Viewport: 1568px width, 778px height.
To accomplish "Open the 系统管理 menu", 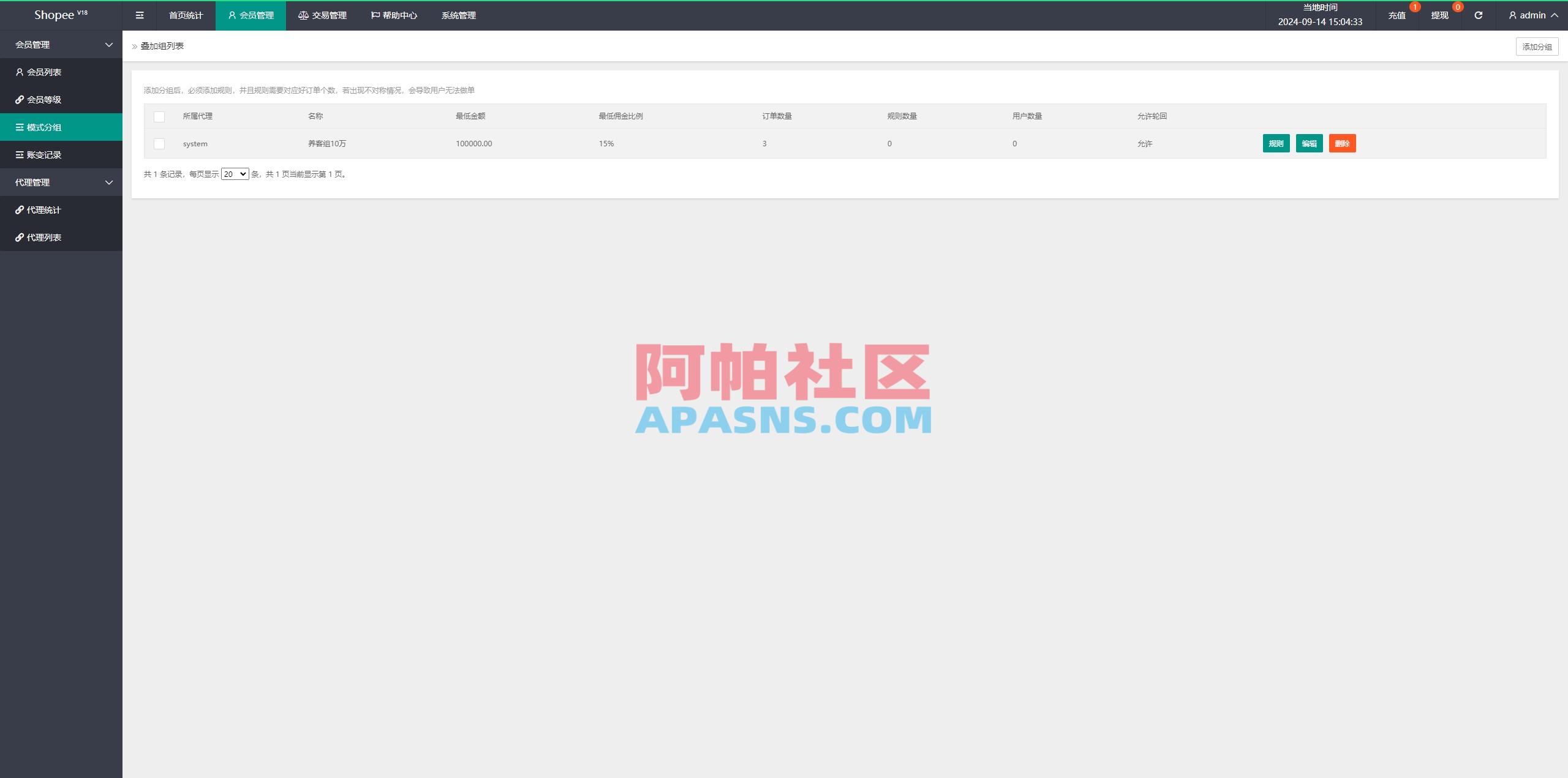I will [458, 15].
